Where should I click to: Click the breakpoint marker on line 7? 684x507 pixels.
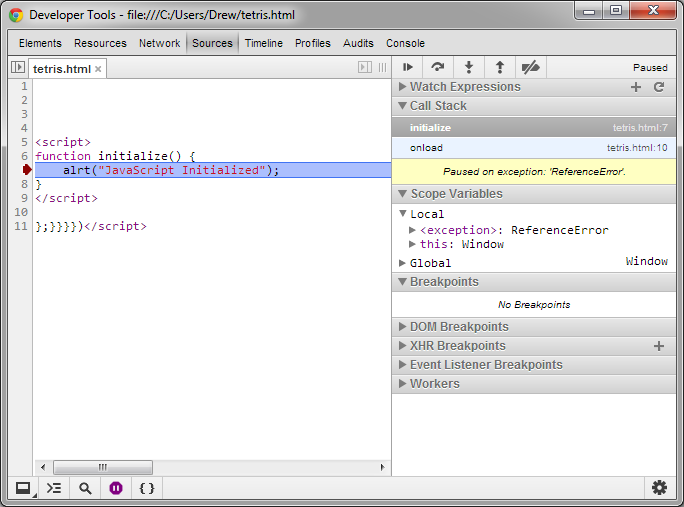pos(27,170)
